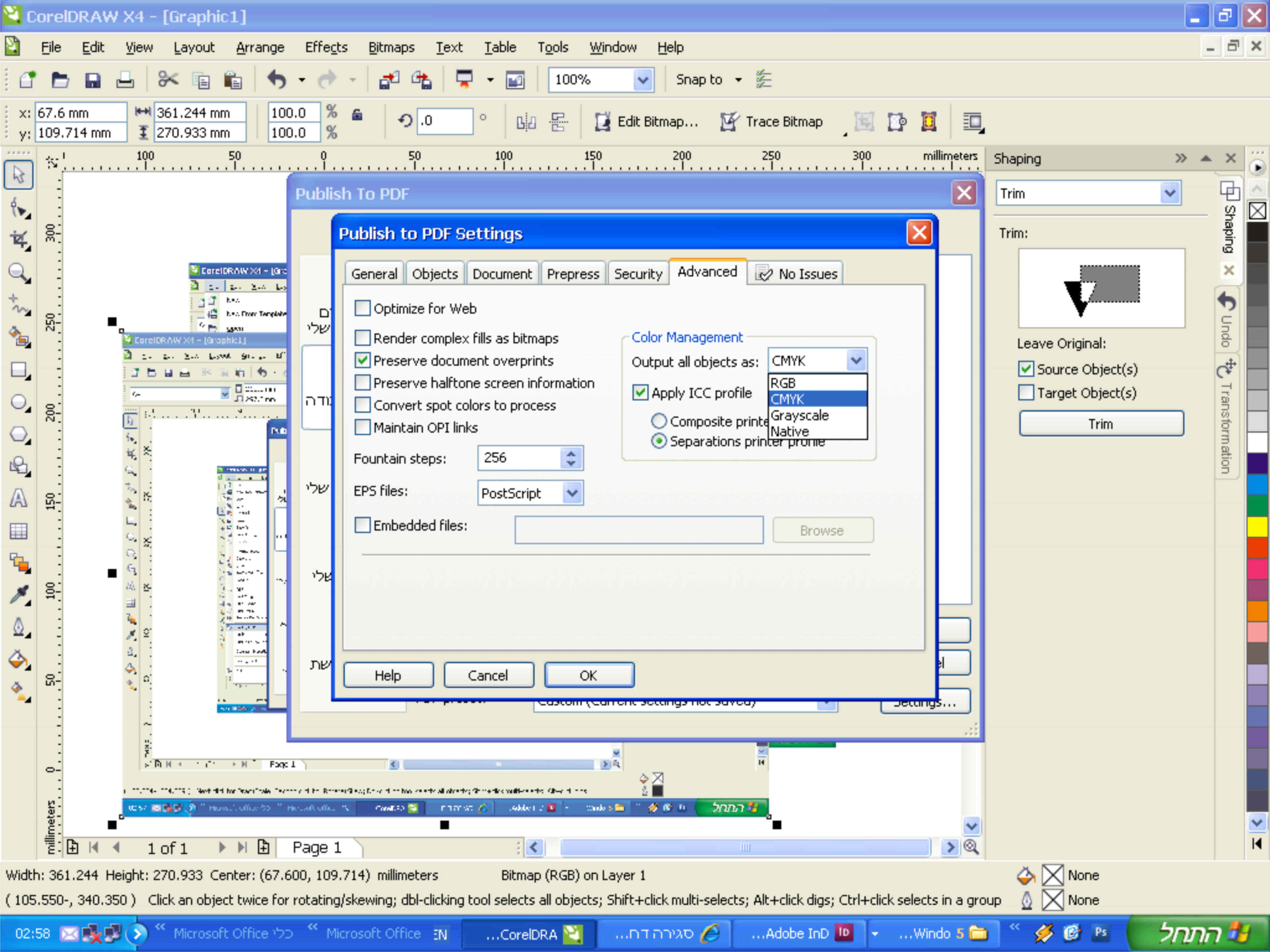
Task: Select Composite printer profile radio button
Action: click(x=659, y=421)
